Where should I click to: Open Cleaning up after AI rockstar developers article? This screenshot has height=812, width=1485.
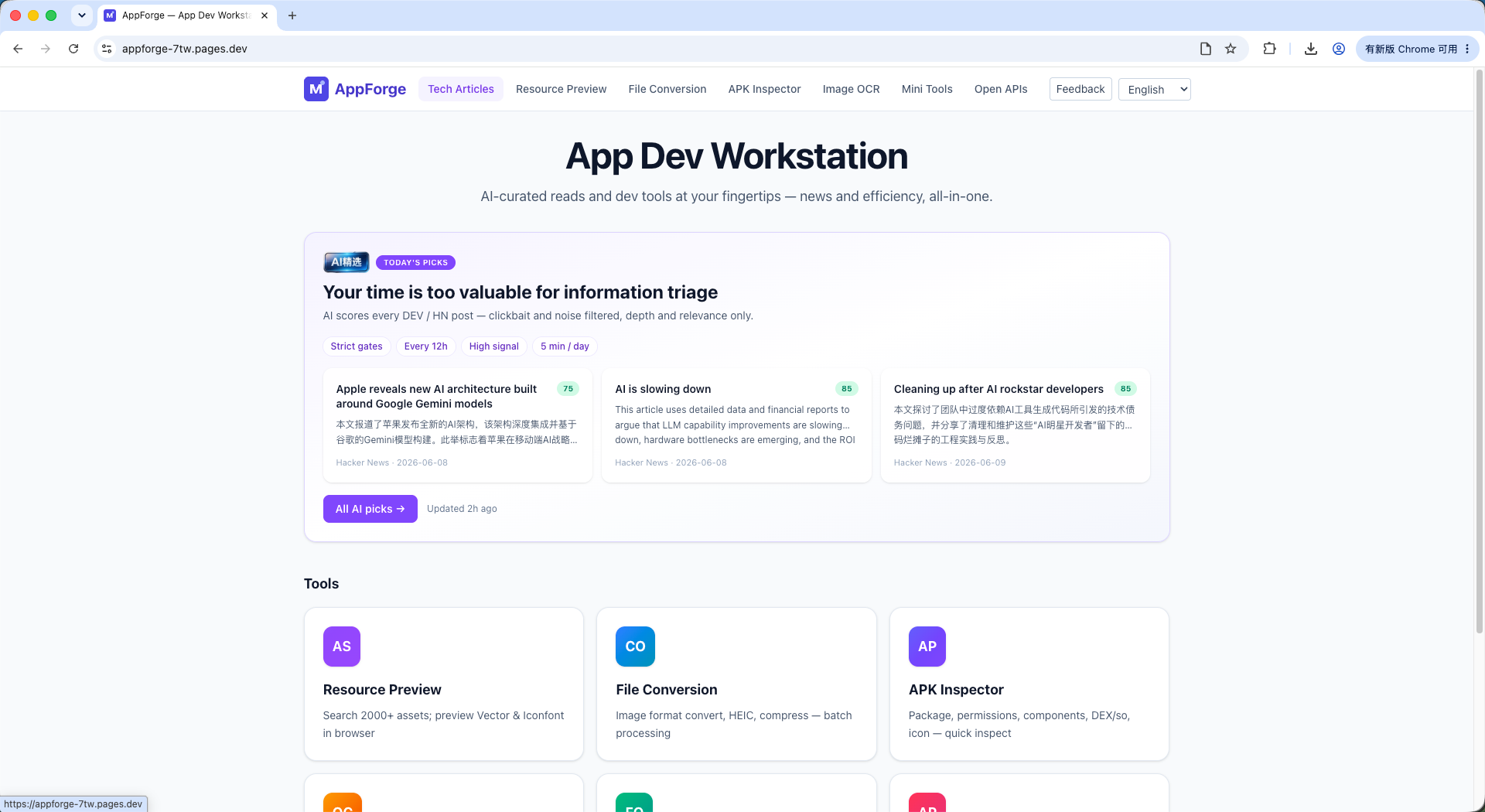1016,425
